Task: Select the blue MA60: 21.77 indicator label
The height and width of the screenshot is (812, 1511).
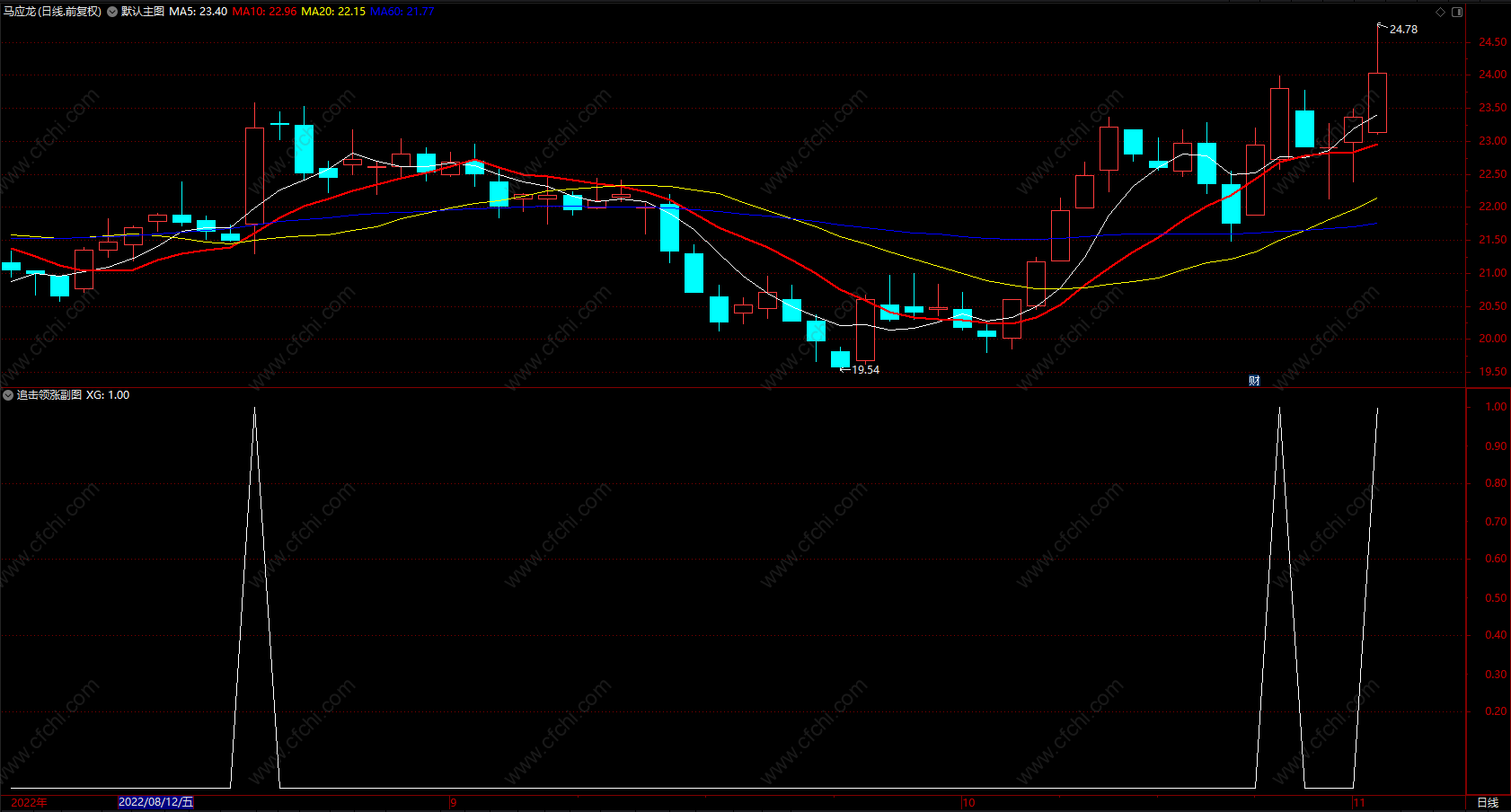Action: 402,12
